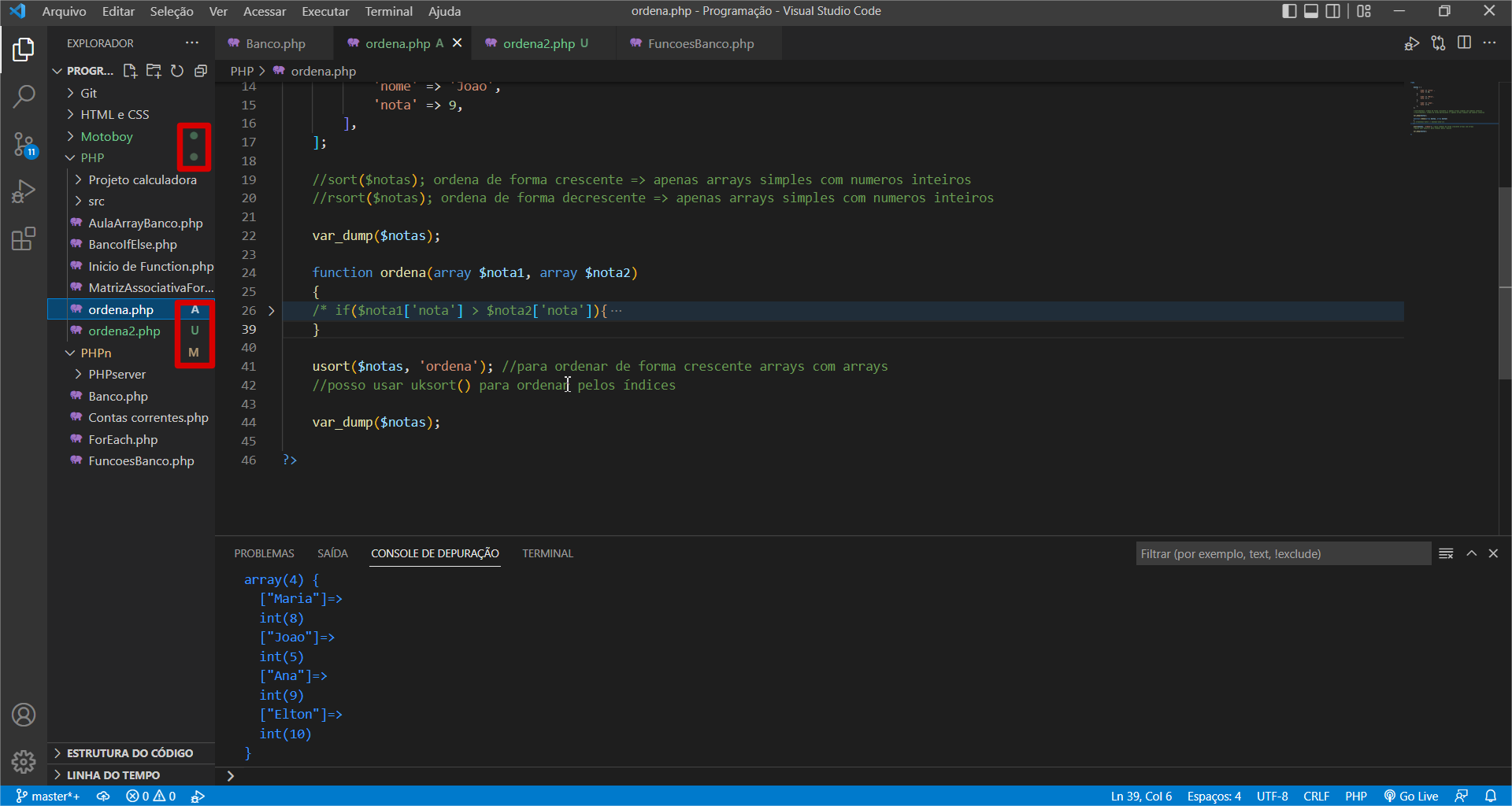The width and height of the screenshot is (1512, 806).
Task: Switch to Banco.php editor tab
Action: click(x=275, y=43)
